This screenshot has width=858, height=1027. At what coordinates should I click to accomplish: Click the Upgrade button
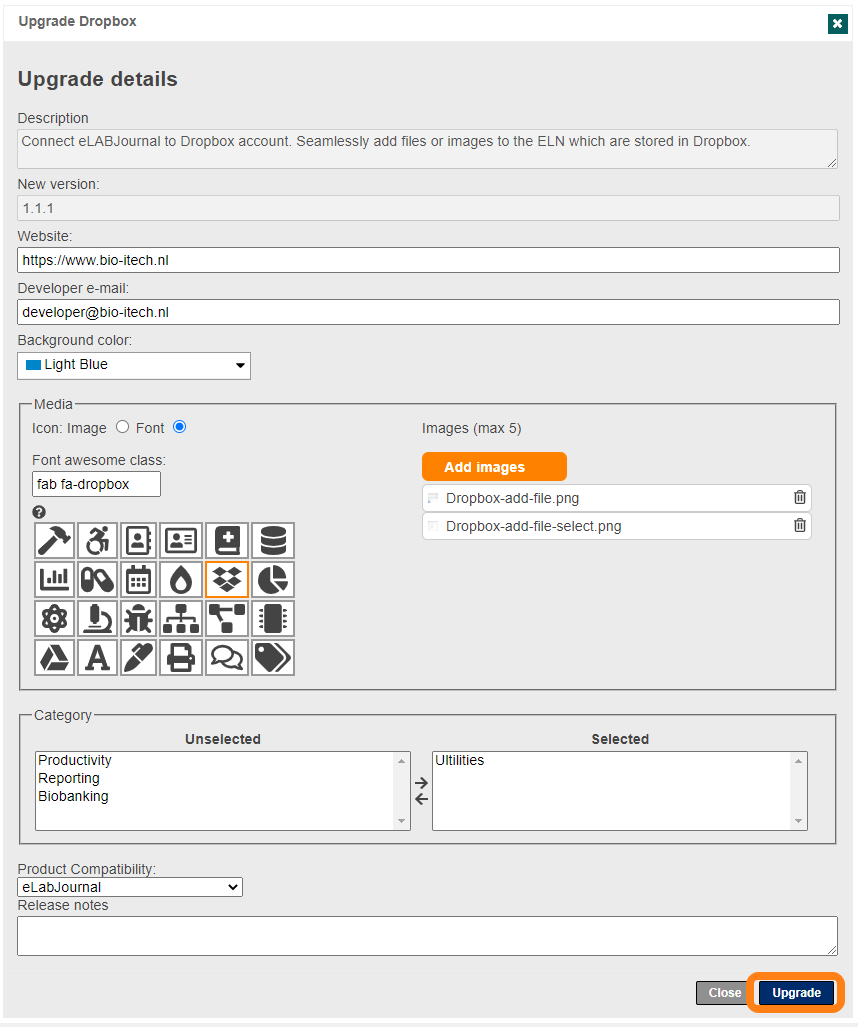point(796,993)
